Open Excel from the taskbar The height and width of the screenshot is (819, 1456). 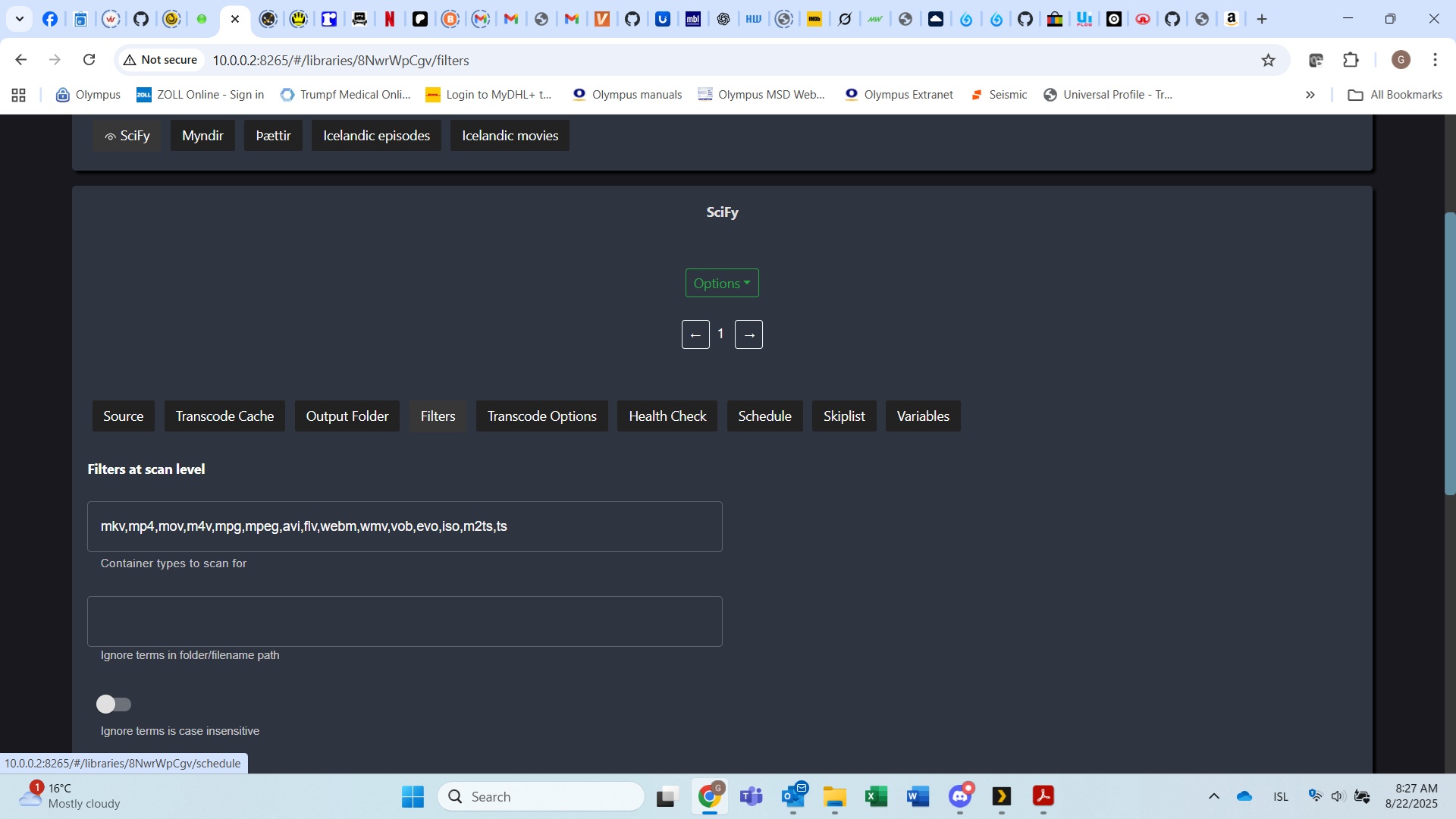tap(876, 796)
